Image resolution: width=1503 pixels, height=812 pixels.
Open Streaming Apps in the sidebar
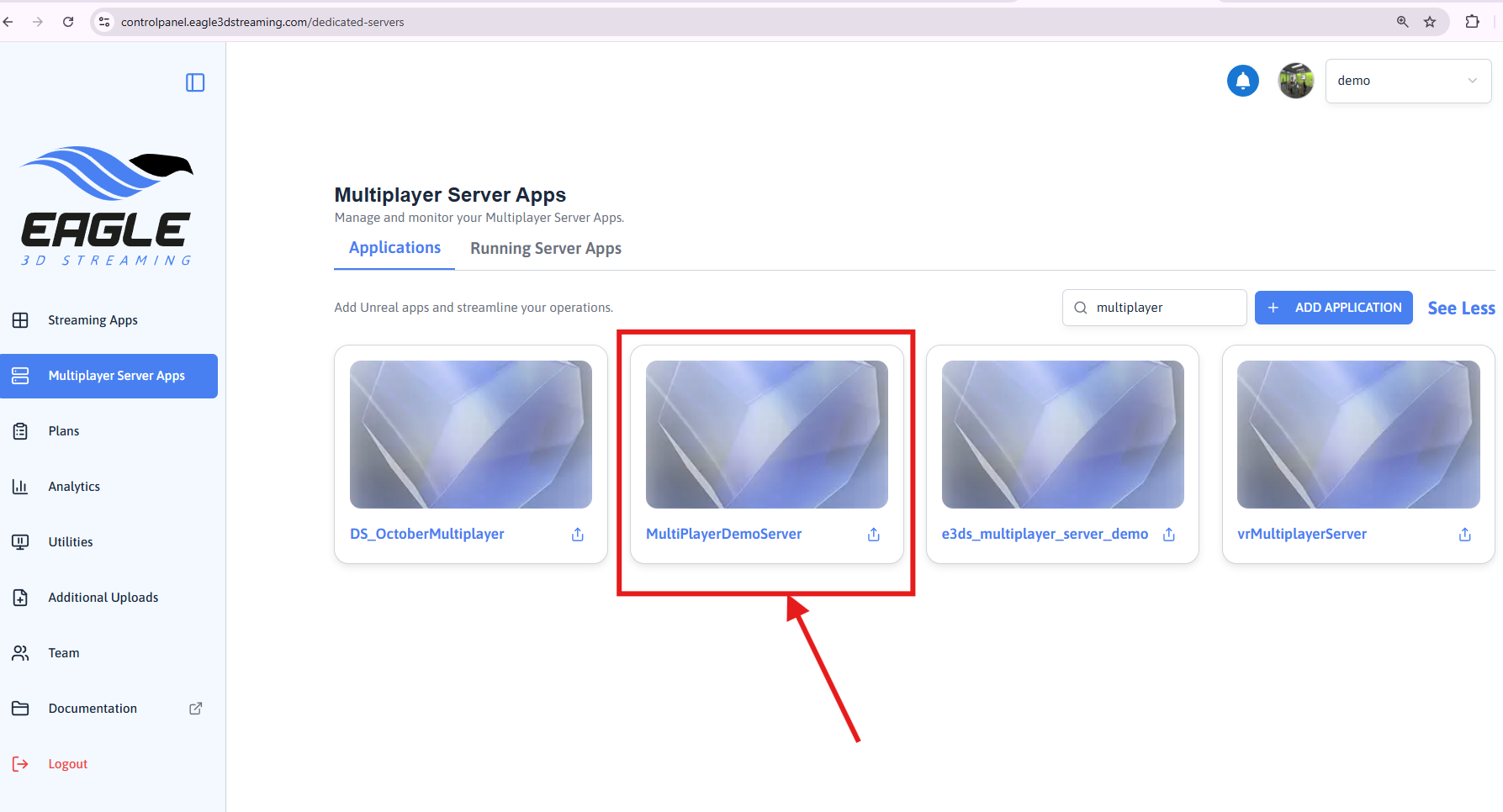93,320
